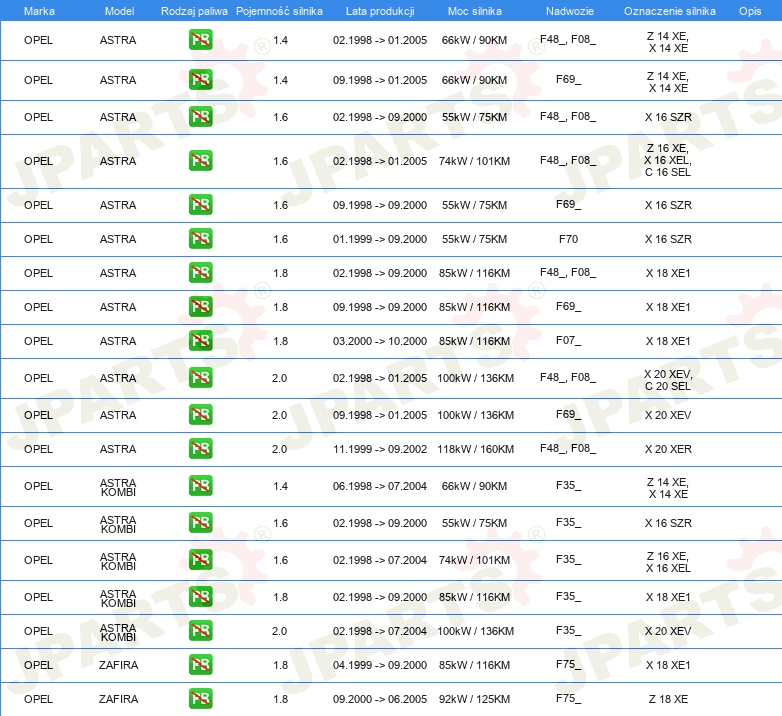Click the Rodzaj paliwa column header
Image resolution: width=782 pixels, height=716 pixels.
pos(194,11)
